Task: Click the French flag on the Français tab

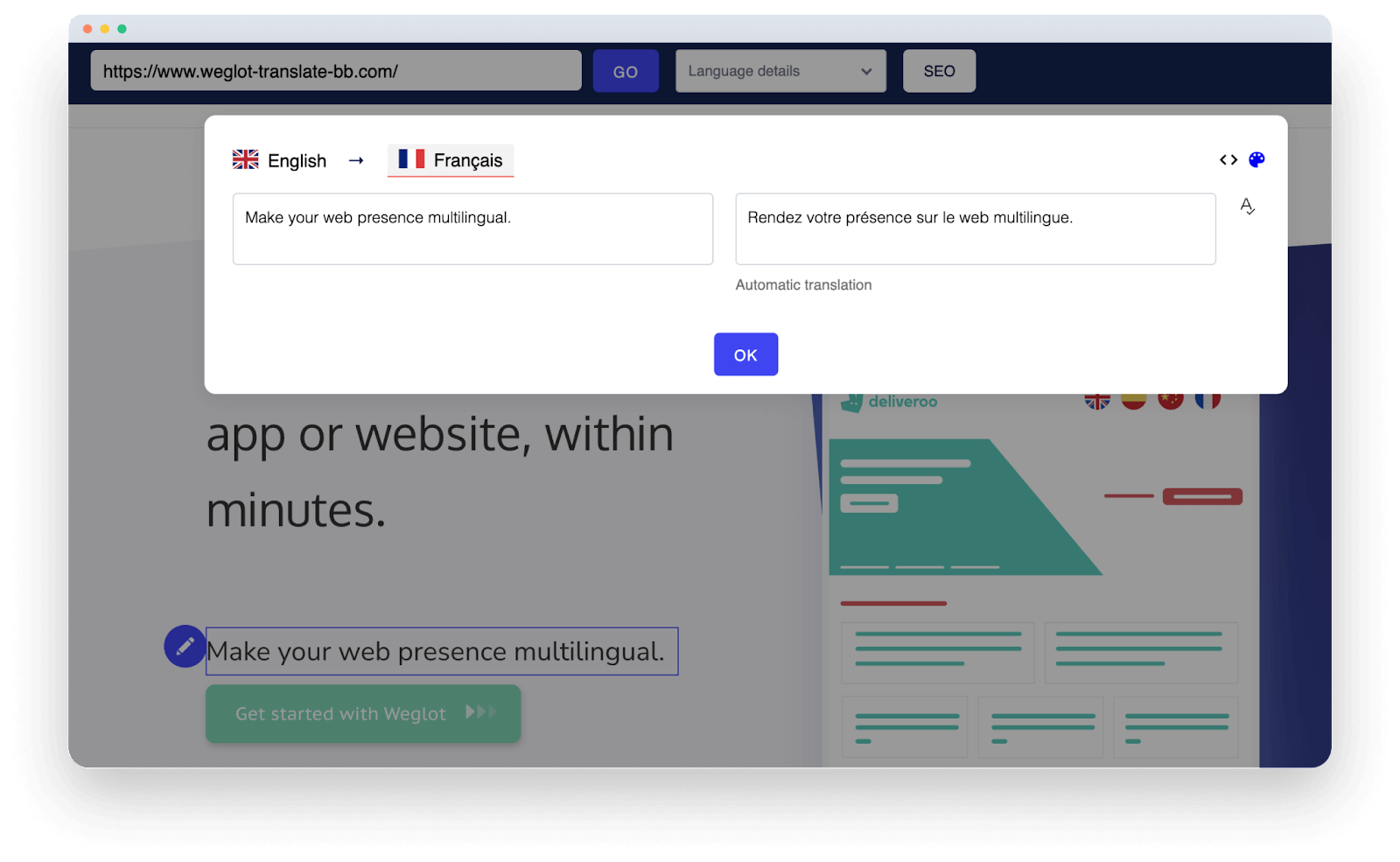Action: tap(411, 159)
